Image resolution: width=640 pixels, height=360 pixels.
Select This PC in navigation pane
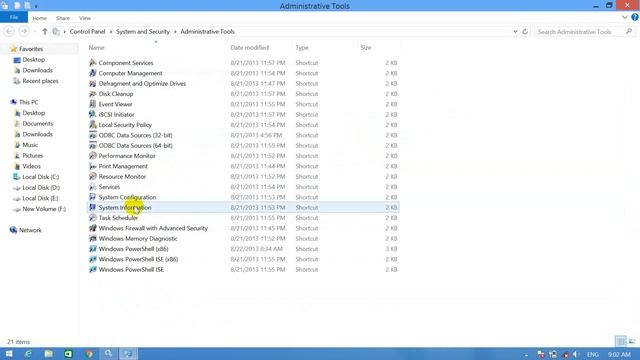coord(29,102)
